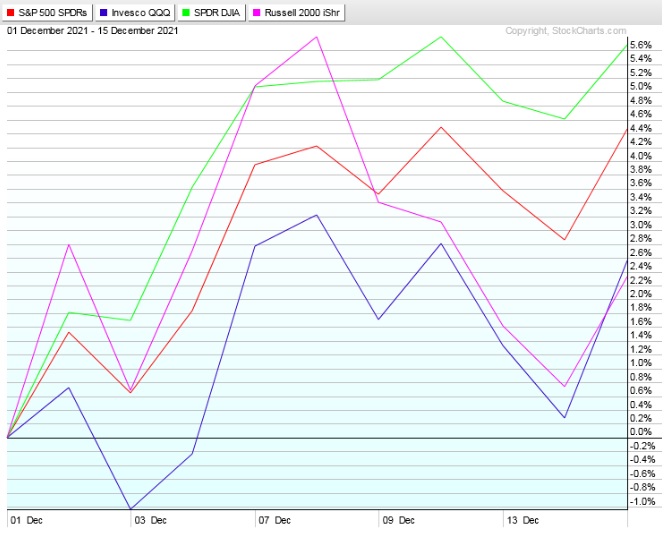
Task: Click the 5.0% y-axis label
Action: tap(641, 86)
